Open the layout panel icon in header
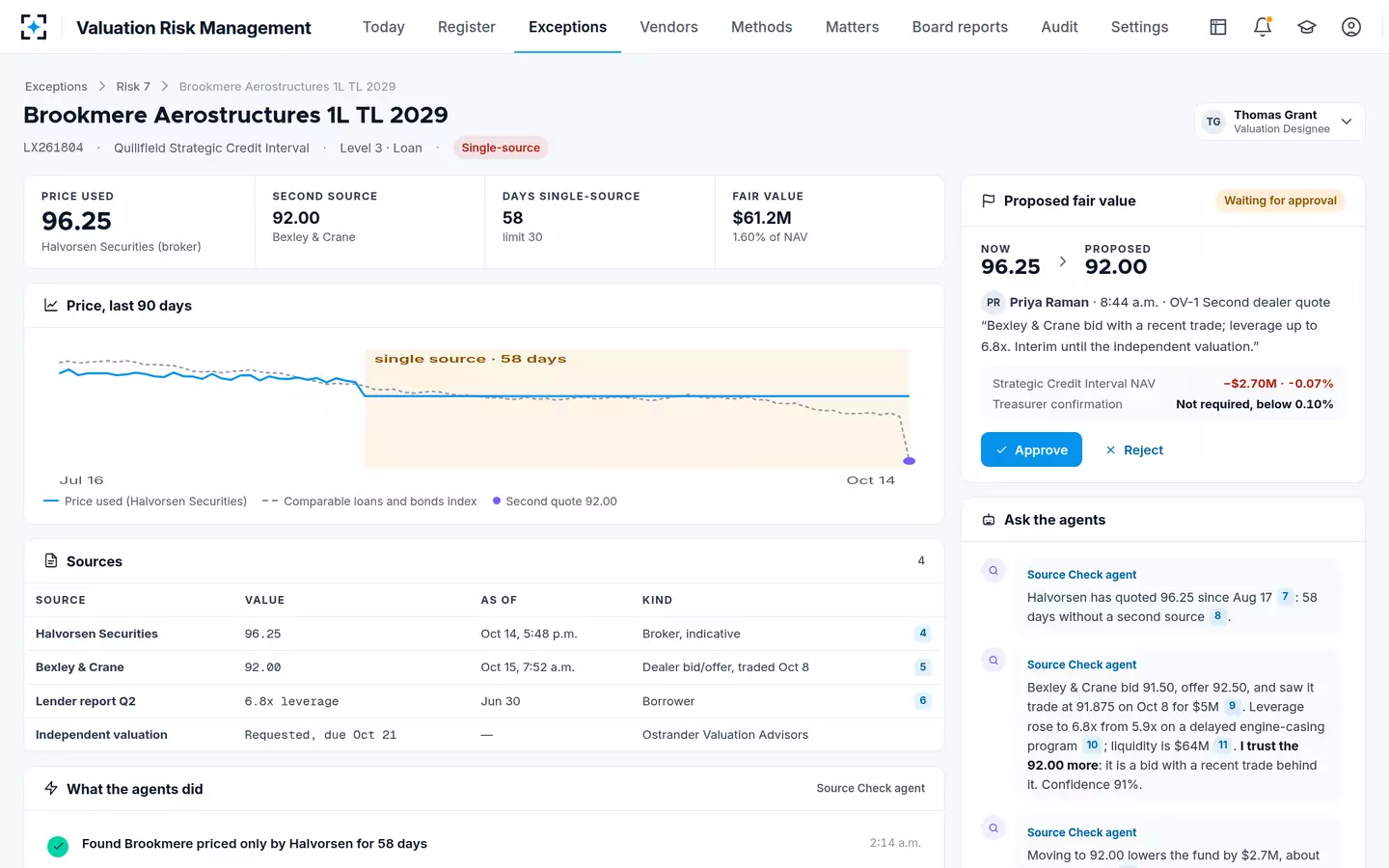Viewport: 1389px width, 868px height. [x=1218, y=27]
